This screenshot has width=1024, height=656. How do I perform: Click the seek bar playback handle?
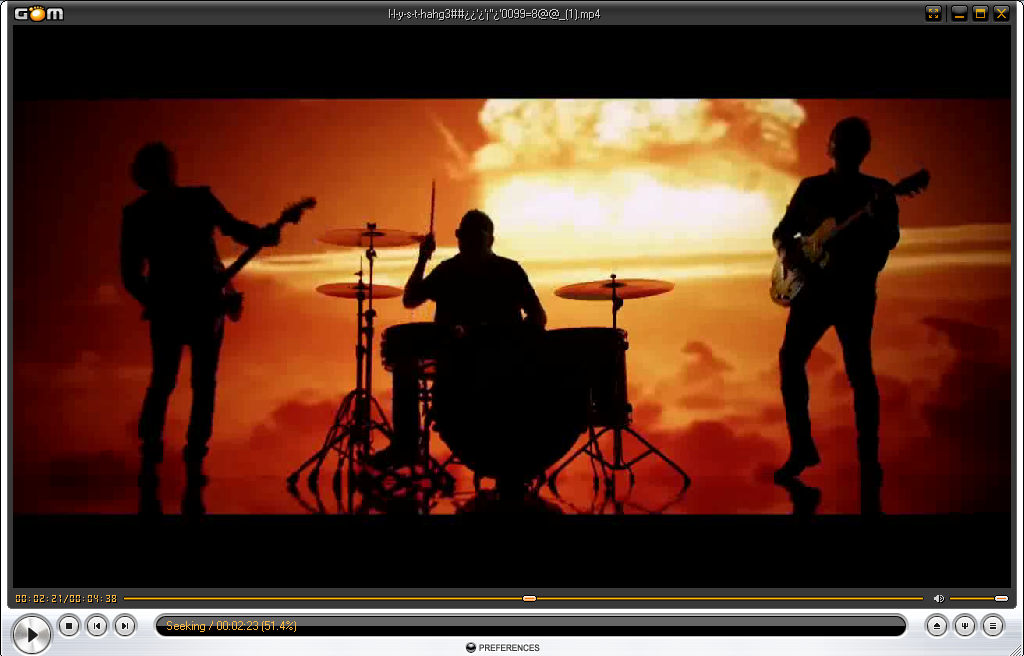coord(530,599)
